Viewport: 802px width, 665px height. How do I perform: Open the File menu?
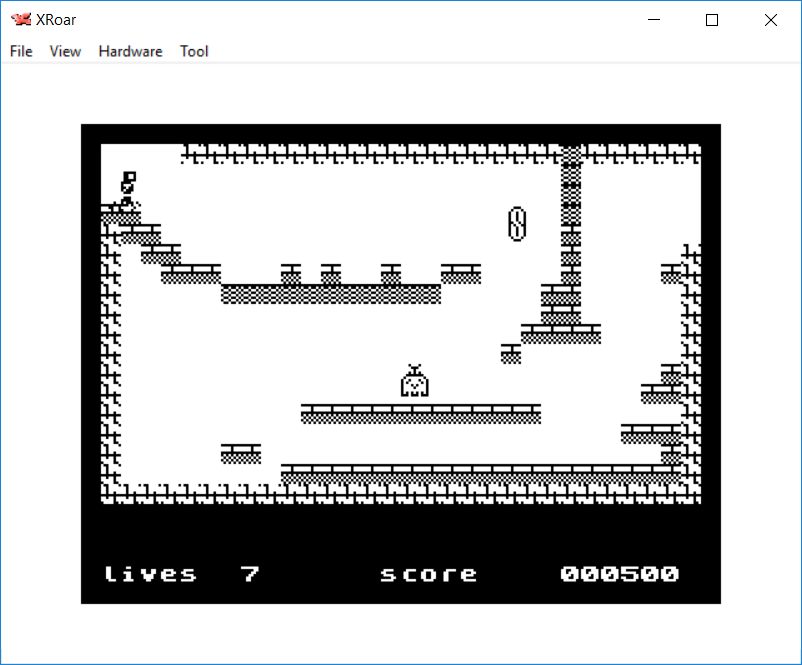coord(21,51)
